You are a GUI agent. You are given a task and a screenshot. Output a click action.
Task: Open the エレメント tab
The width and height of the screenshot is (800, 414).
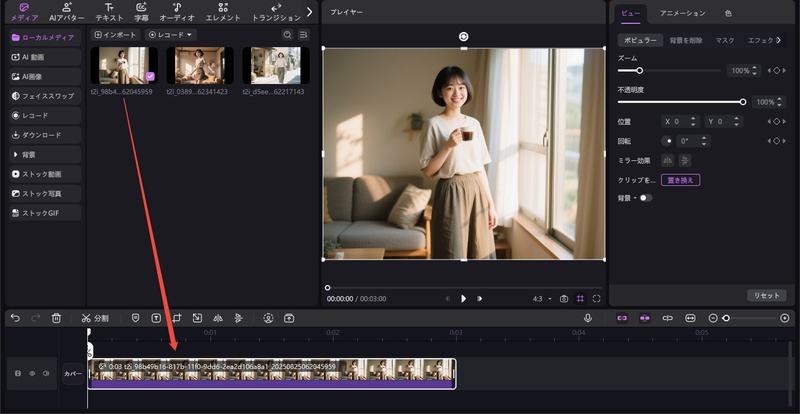click(223, 12)
